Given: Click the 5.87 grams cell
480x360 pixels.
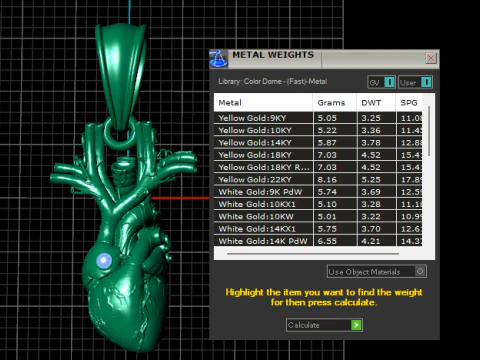Looking at the screenshot, I should pyautogui.click(x=335, y=143).
